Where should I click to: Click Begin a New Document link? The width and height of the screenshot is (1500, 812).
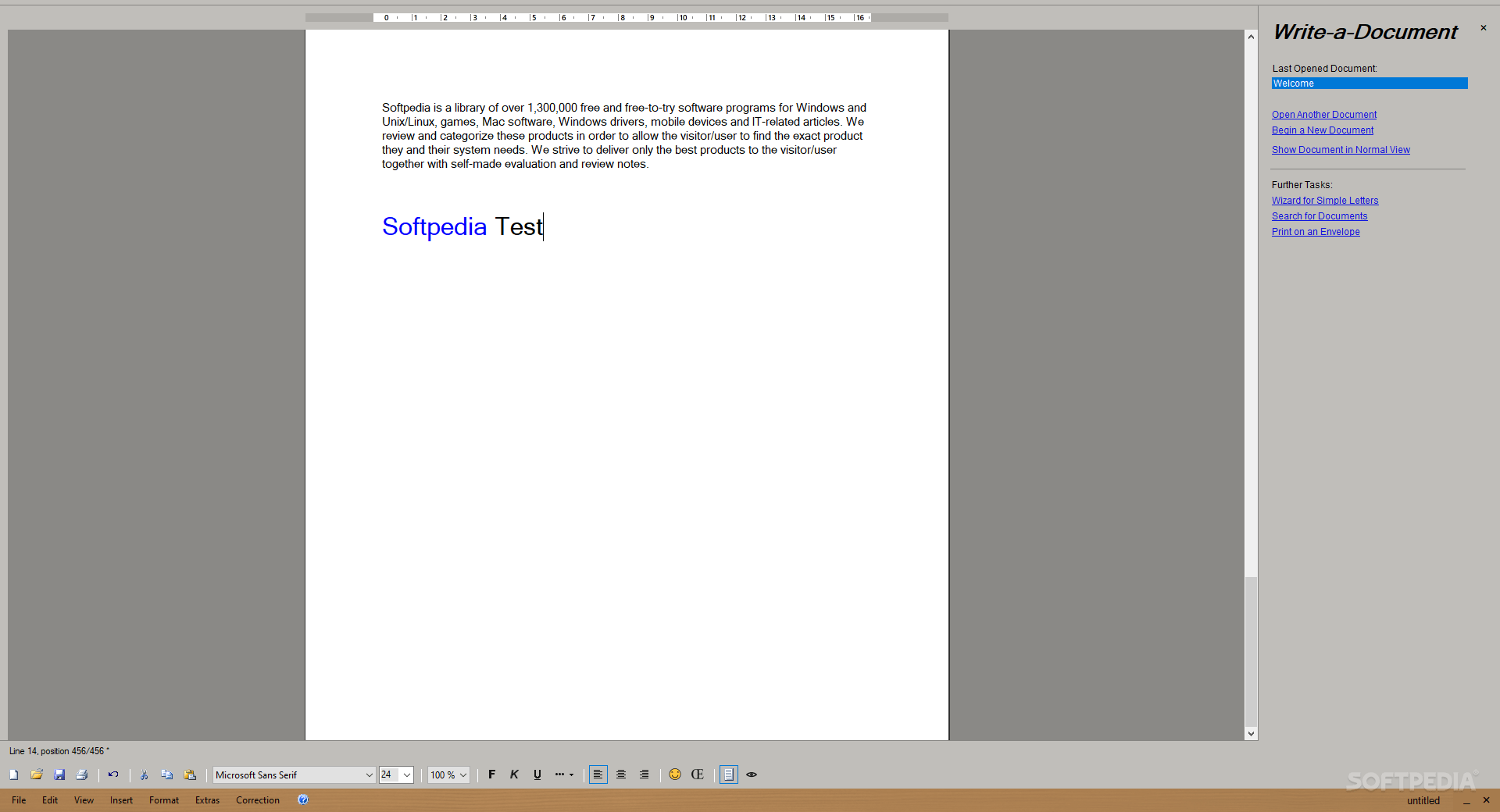[x=1323, y=130]
